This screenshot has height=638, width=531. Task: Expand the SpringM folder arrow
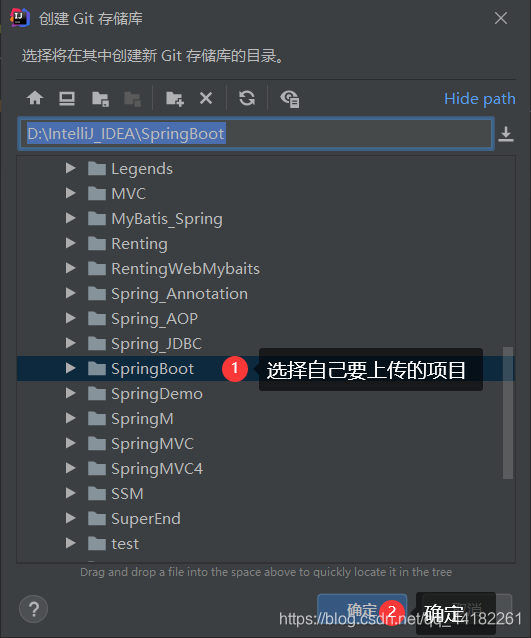[71, 418]
